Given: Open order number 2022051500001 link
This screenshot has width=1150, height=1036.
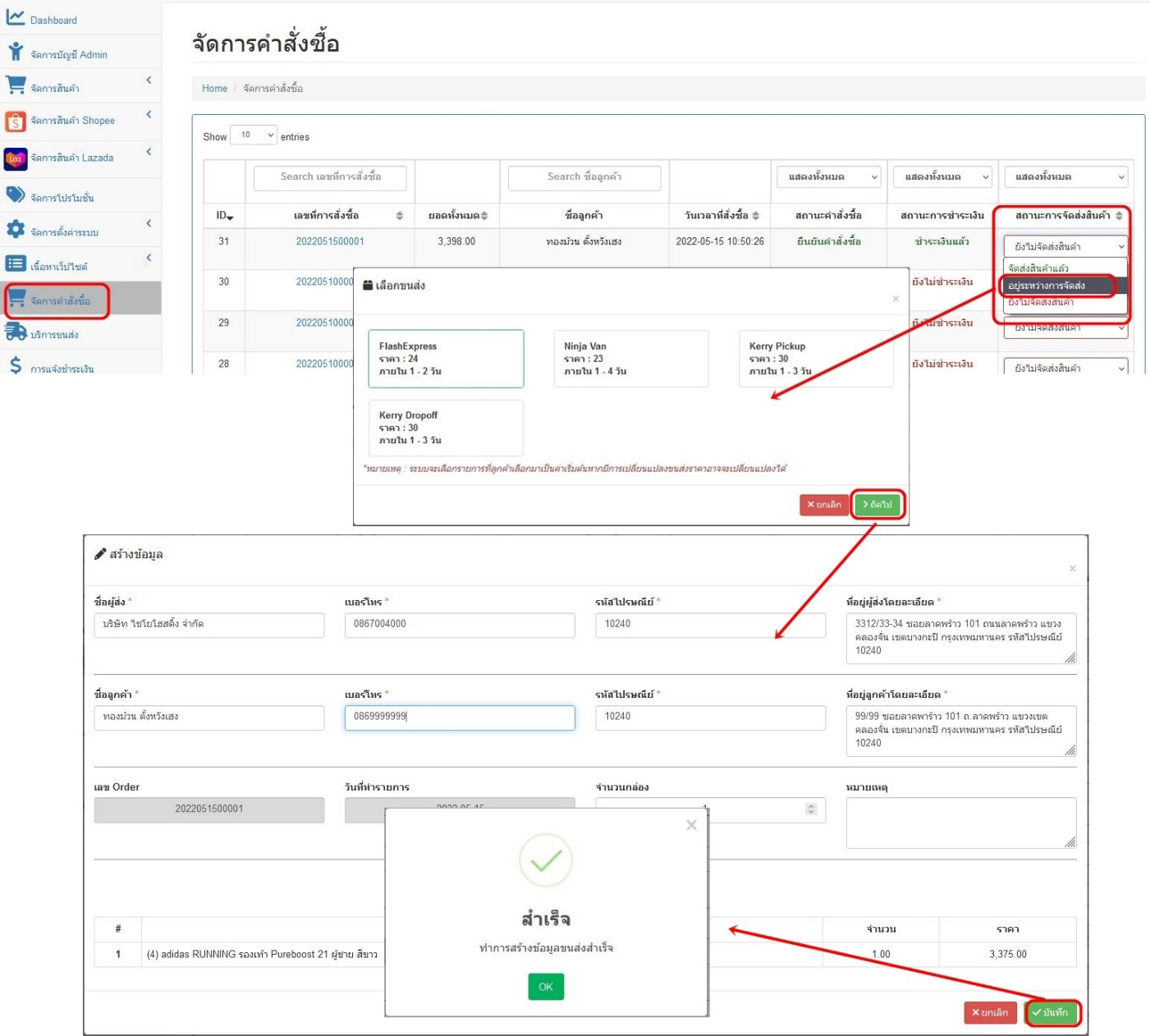Looking at the screenshot, I should (x=330, y=241).
